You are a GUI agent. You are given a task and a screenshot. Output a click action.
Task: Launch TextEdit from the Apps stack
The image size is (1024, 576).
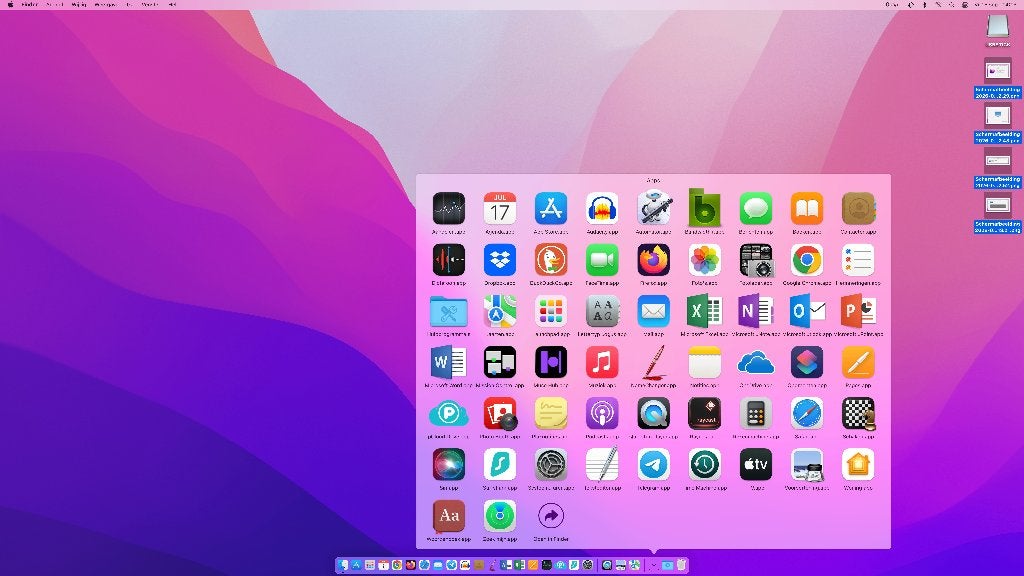[602, 465]
